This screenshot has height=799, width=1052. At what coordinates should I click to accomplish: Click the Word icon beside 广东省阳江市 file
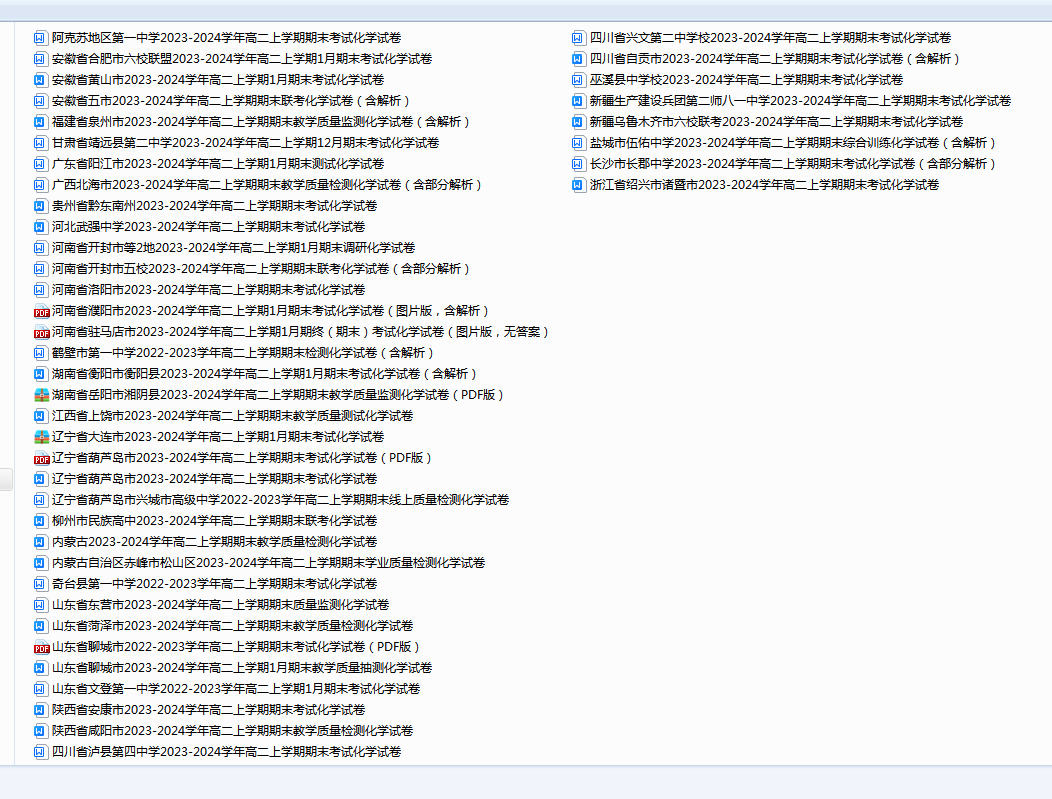(x=40, y=164)
